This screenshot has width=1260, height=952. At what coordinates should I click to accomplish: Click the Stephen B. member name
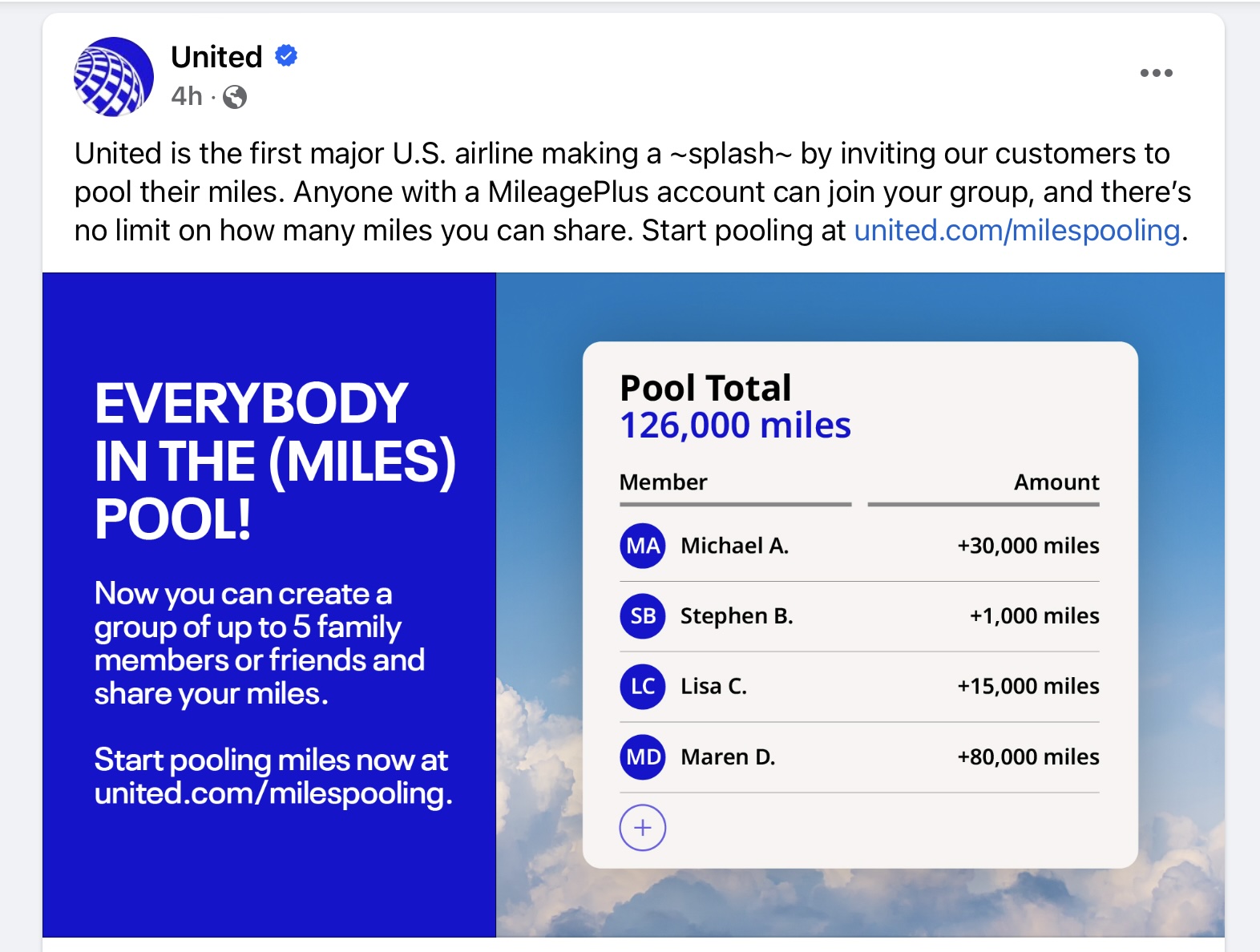(x=736, y=616)
